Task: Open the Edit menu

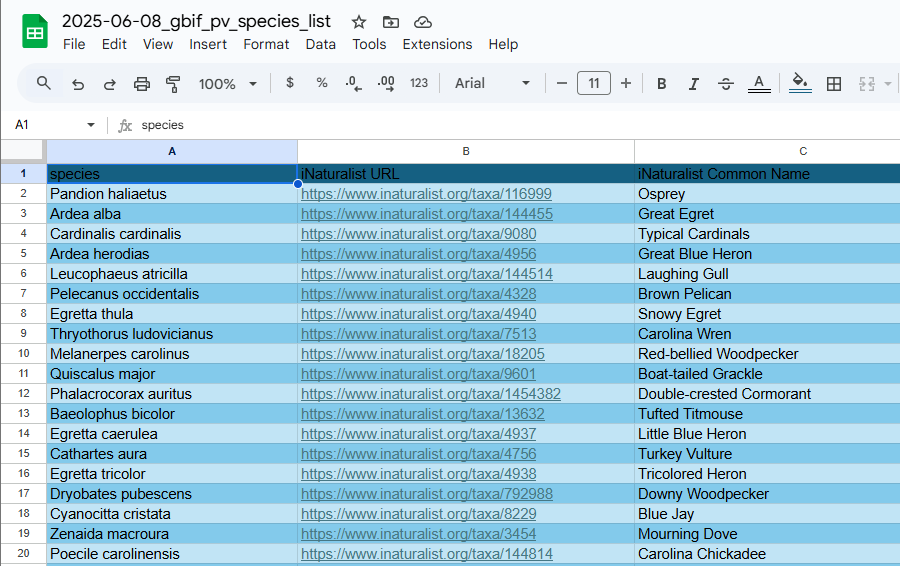Action: coord(114,44)
